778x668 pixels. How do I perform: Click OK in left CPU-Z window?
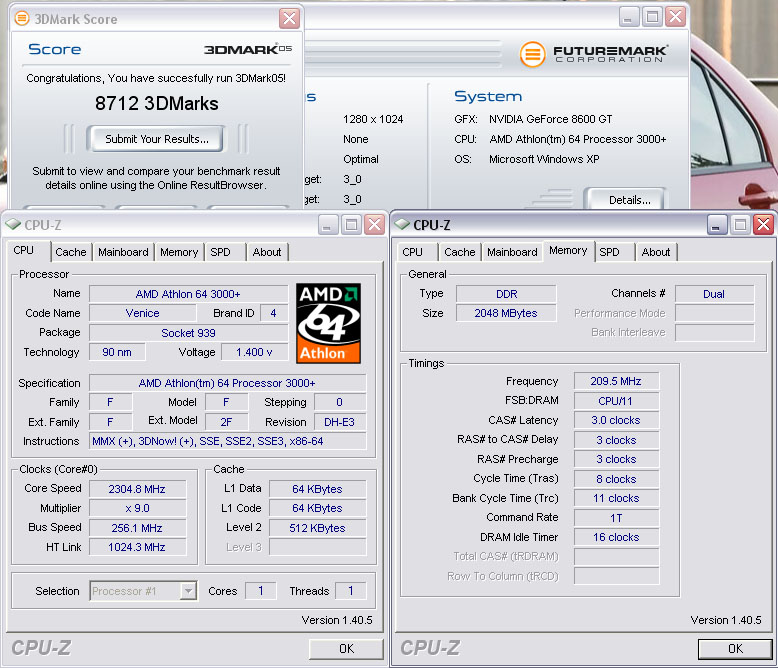point(346,649)
